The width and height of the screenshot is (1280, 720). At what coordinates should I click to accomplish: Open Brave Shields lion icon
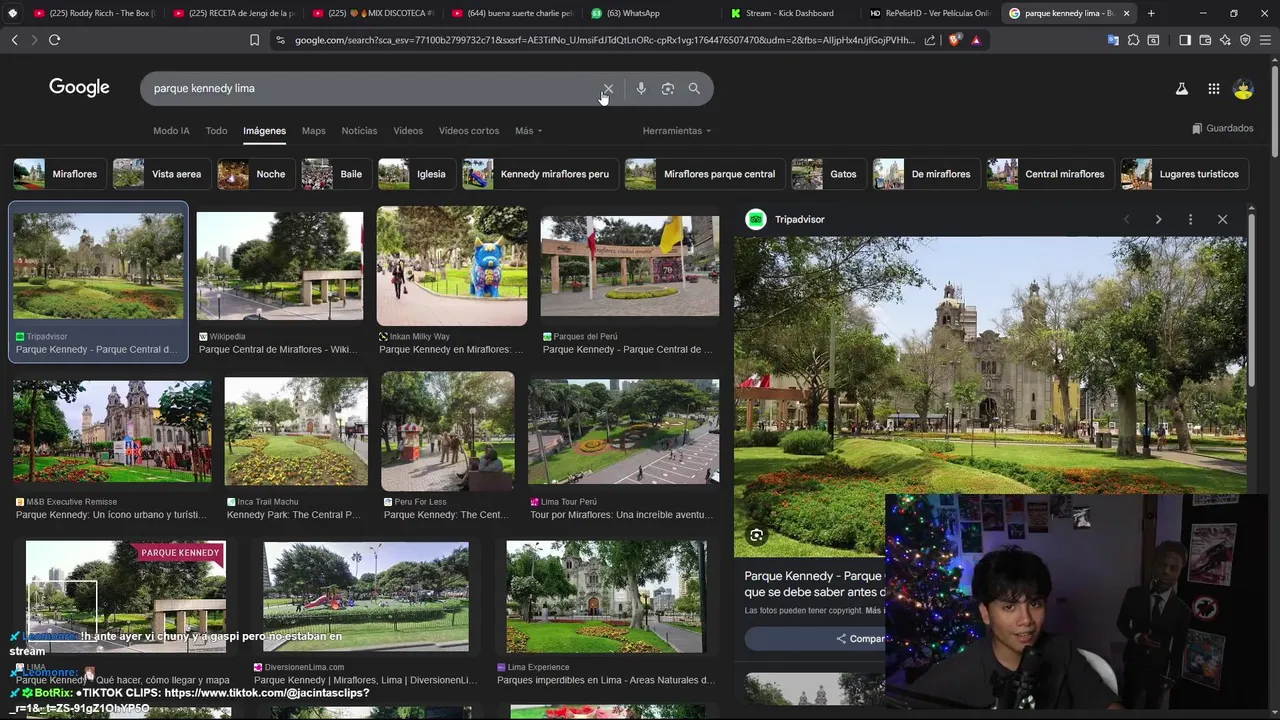(x=954, y=40)
